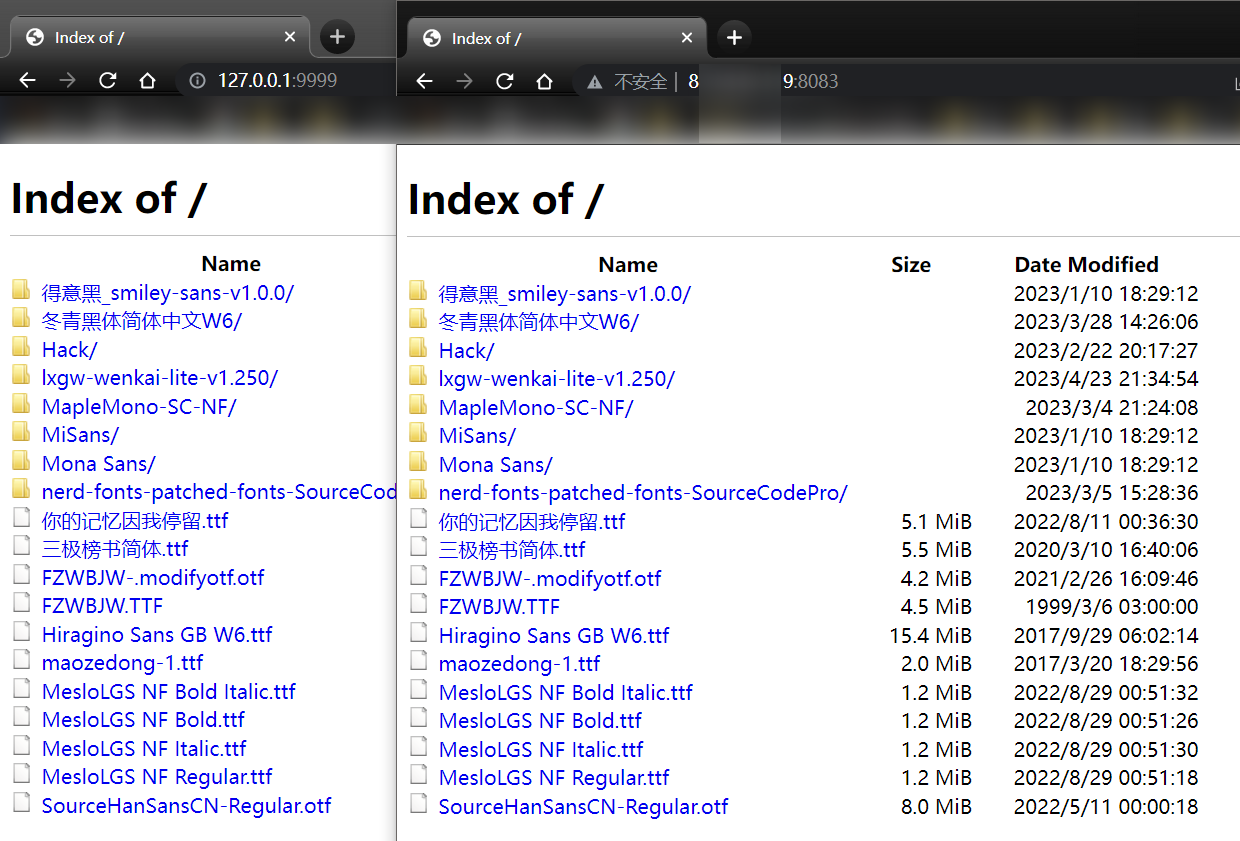This screenshot has height=841, width=1240.
Task: Open MesloLGS NF Bold.ttf in the left listing
Action: tap(143, 720)
